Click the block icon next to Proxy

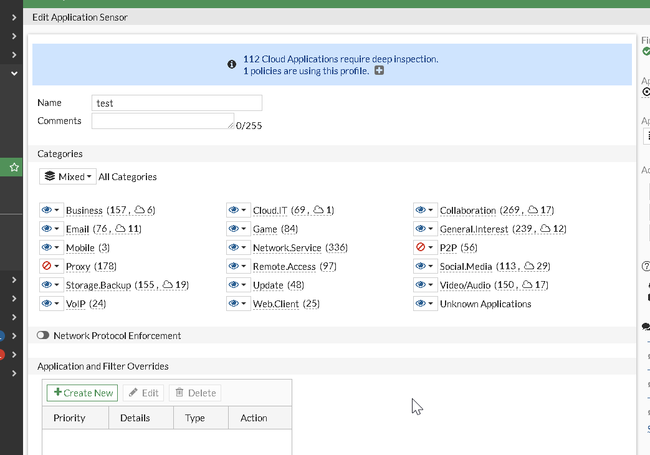pyautogui.click(x=46, y=267)
